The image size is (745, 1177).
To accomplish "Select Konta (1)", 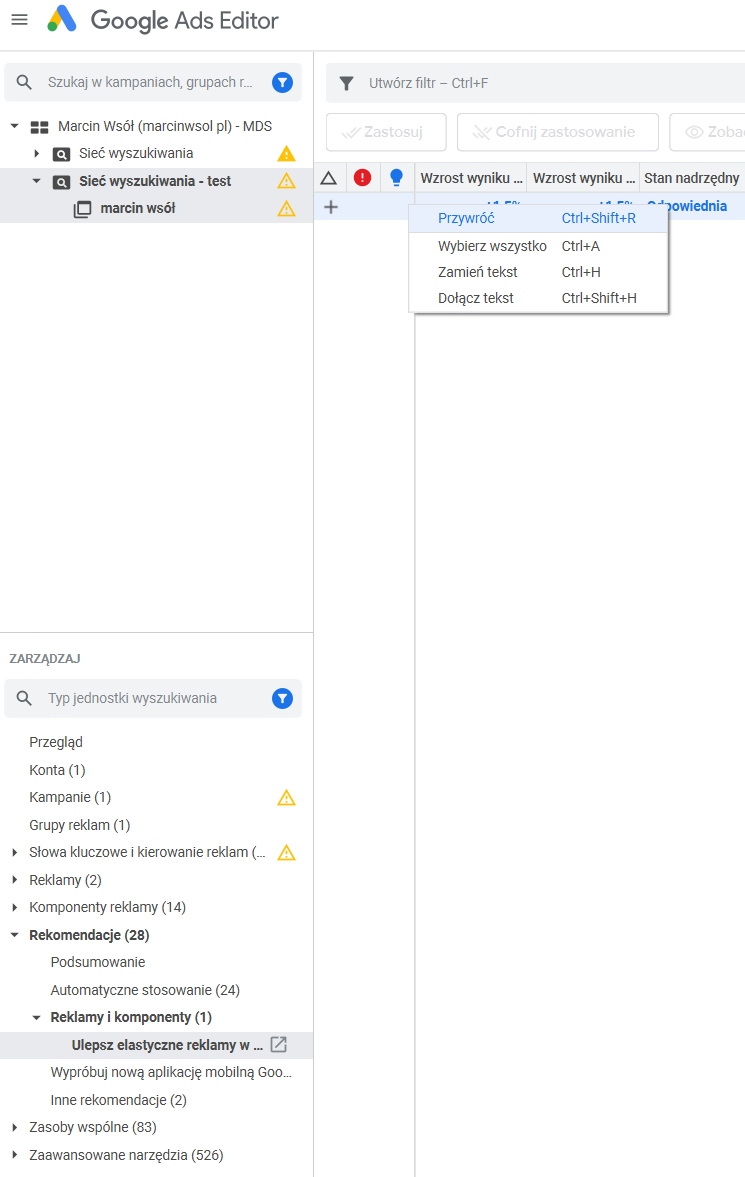I will click(x=57, y=769).
